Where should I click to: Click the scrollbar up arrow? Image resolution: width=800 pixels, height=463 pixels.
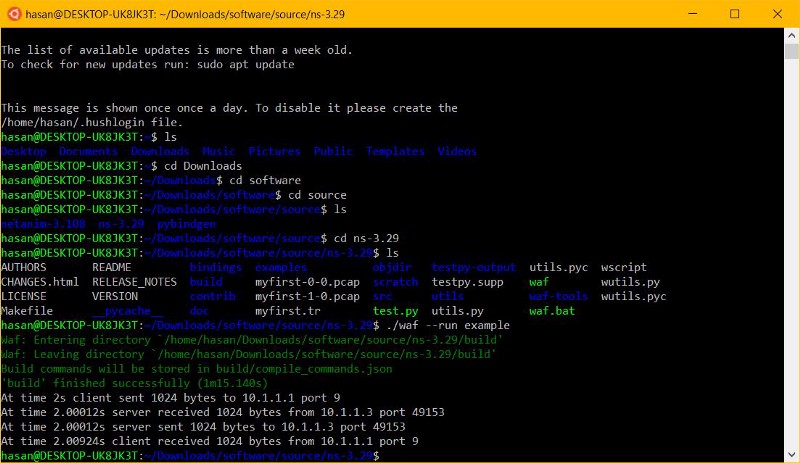click(791, 35)
